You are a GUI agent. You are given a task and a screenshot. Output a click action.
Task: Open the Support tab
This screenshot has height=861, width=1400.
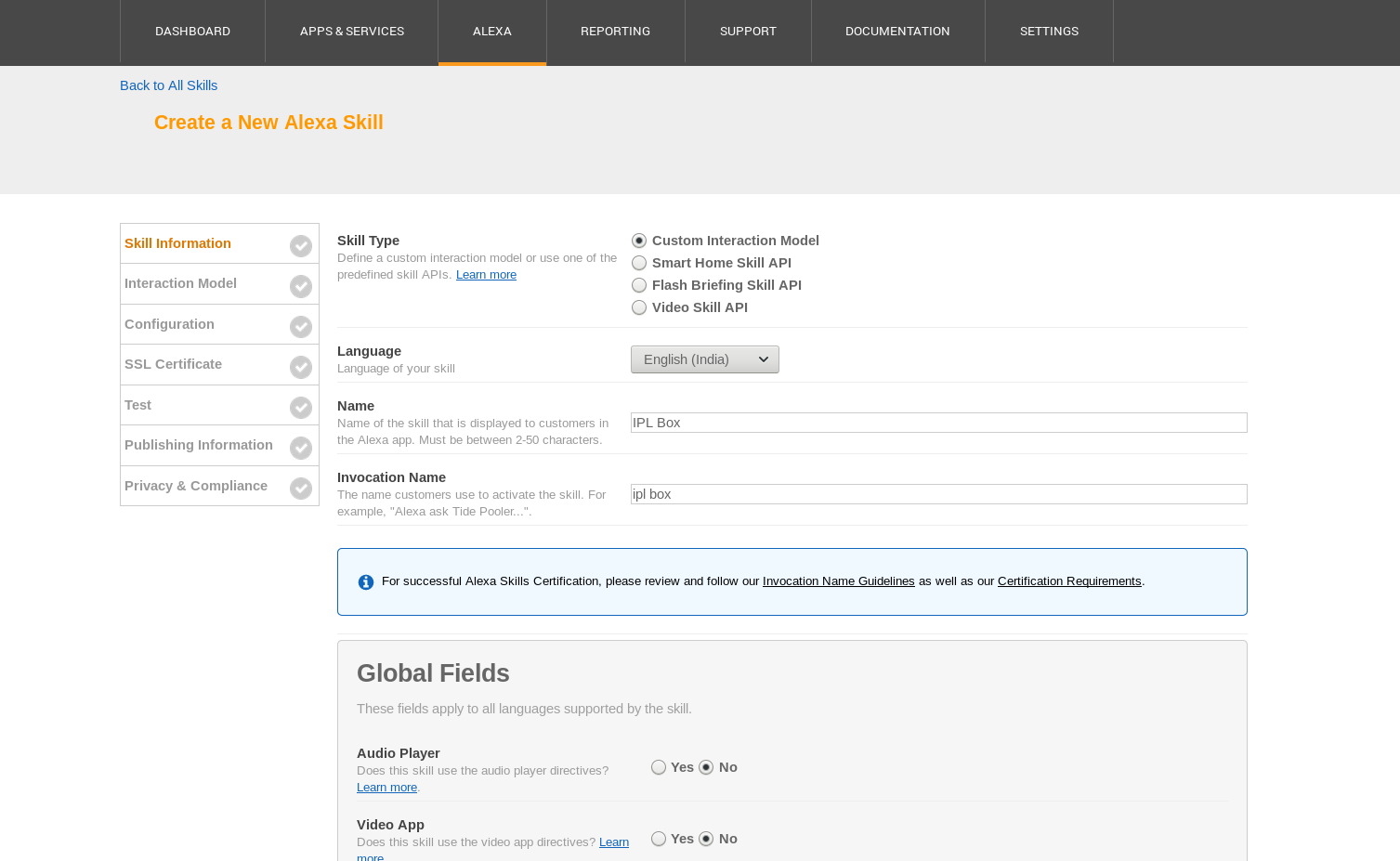pyautogui.click(x=748, y=32)
